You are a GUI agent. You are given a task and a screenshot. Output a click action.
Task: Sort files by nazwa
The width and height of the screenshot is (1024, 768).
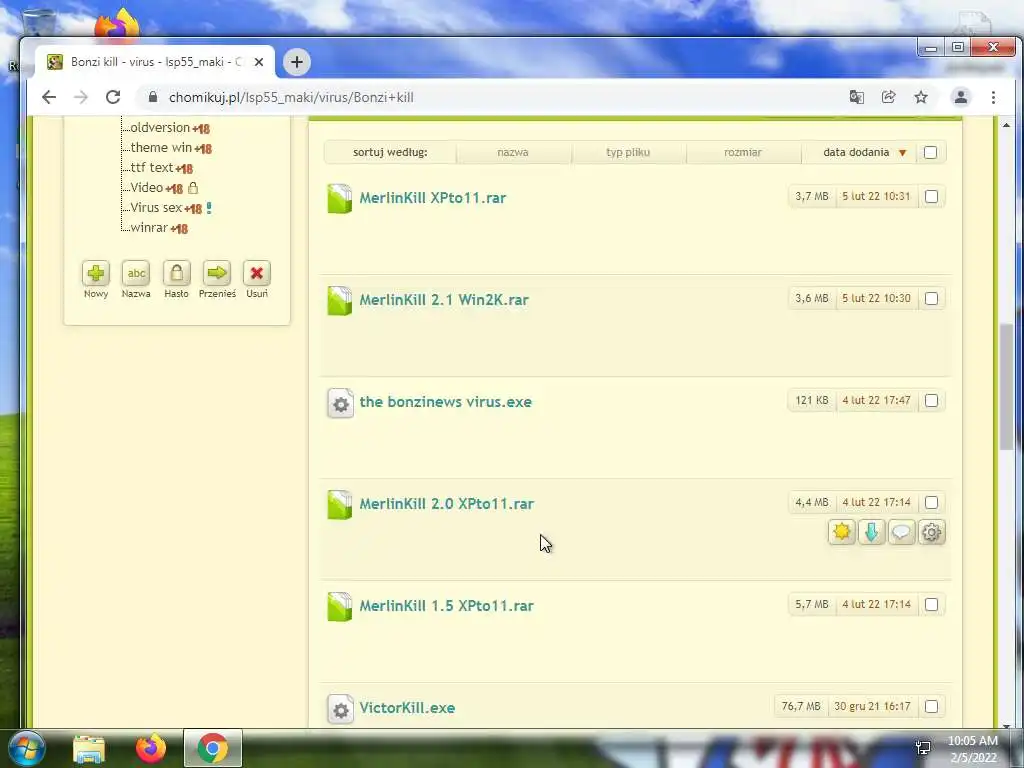click(x=513, y=152)
